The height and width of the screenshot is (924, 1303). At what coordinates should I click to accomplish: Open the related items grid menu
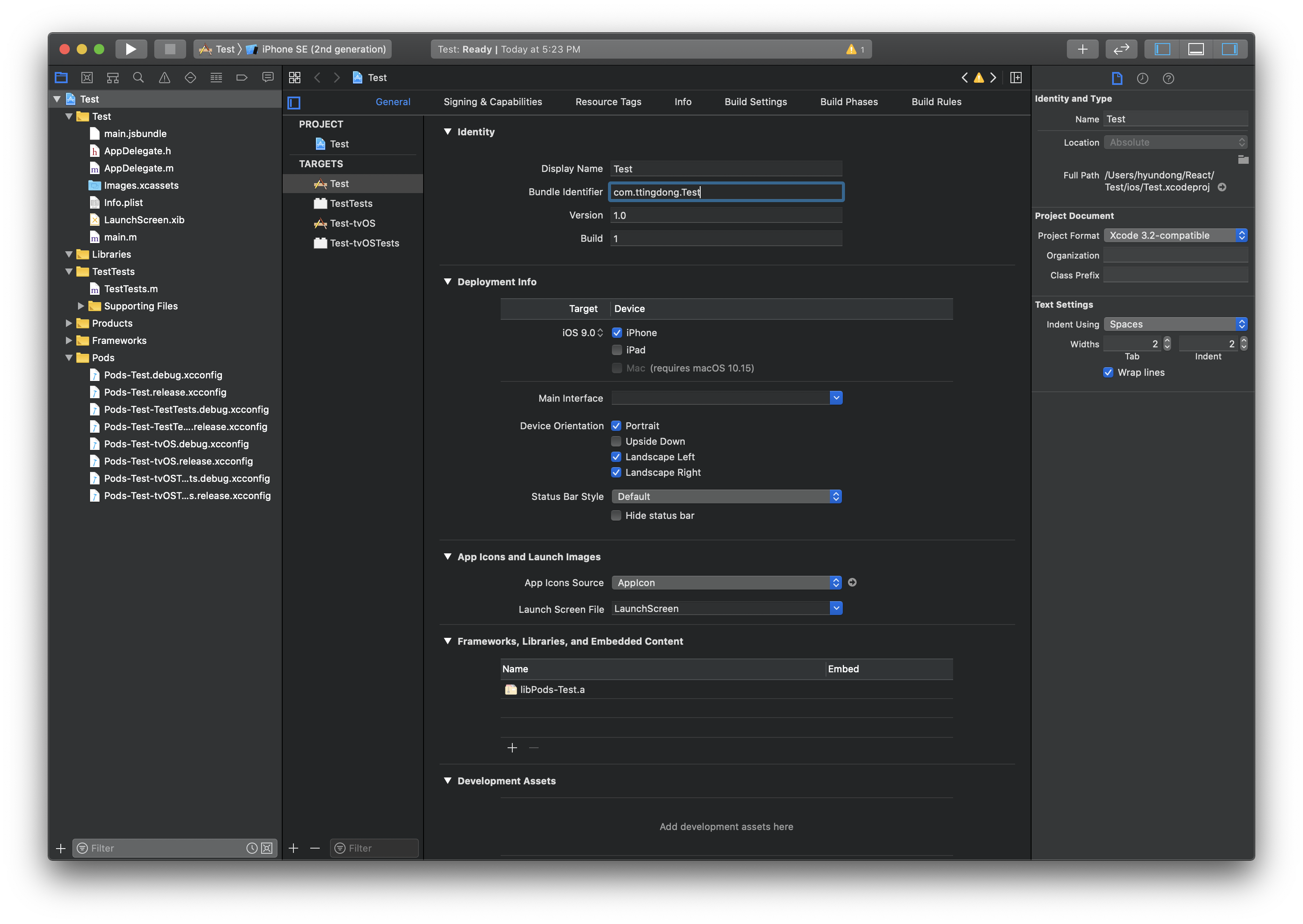[295, 78]
